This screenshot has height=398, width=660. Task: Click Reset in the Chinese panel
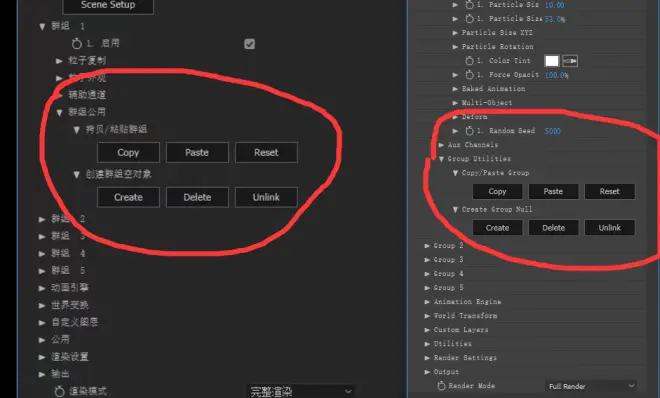click(x=266, y=152)
